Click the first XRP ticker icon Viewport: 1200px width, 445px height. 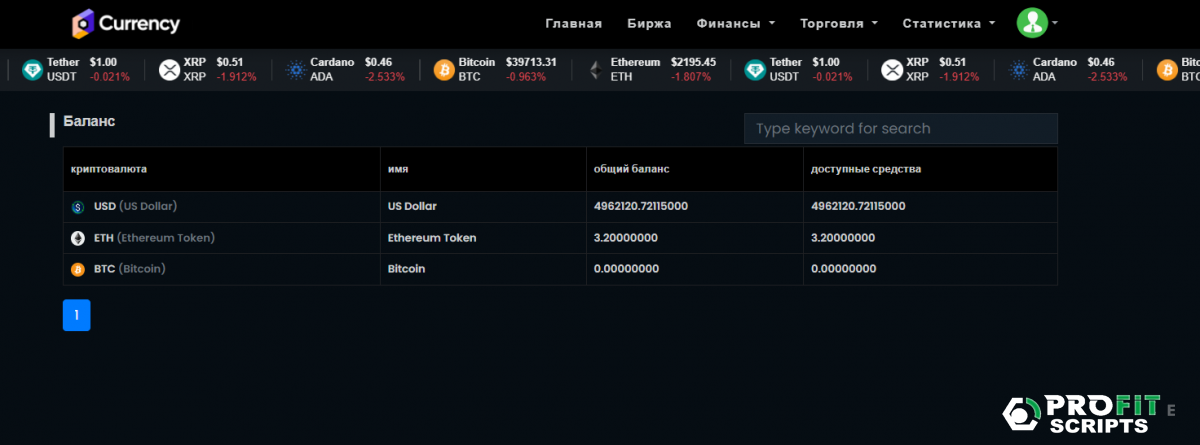(169, 70)
